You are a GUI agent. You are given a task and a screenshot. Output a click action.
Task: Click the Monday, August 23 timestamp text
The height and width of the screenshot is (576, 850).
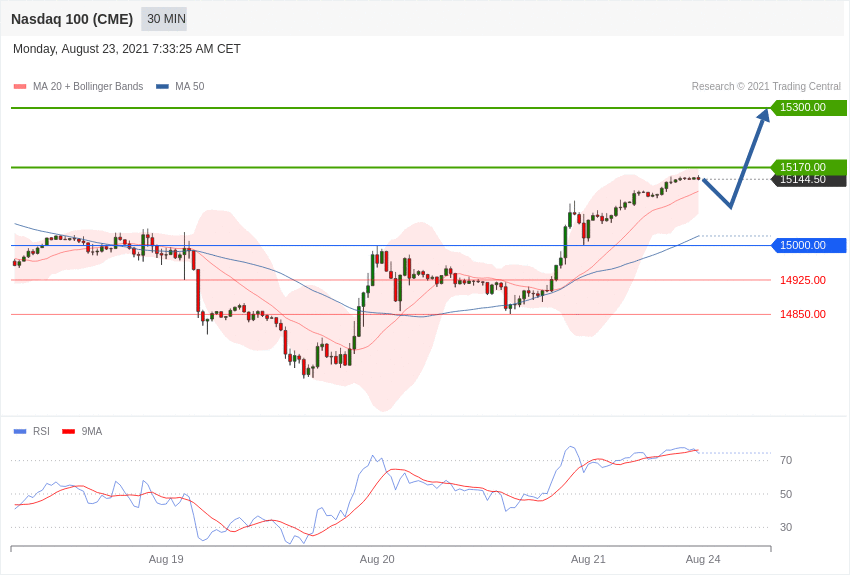(x=127, y=49)
